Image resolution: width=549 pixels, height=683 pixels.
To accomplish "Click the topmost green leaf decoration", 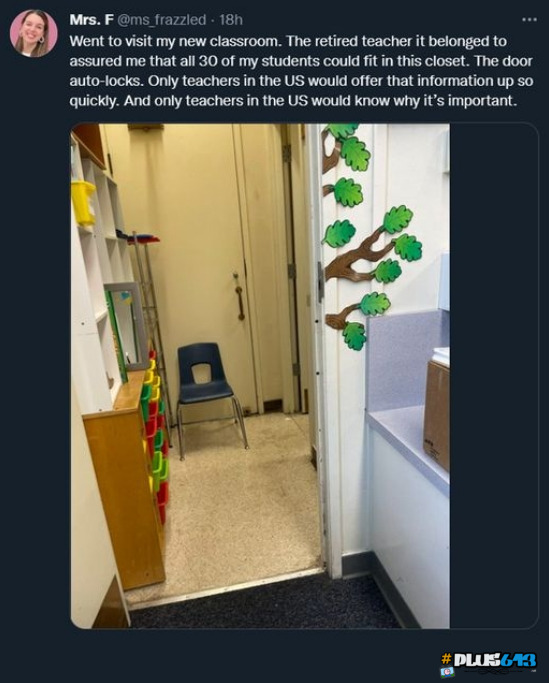I will click(x=343, y=130).
